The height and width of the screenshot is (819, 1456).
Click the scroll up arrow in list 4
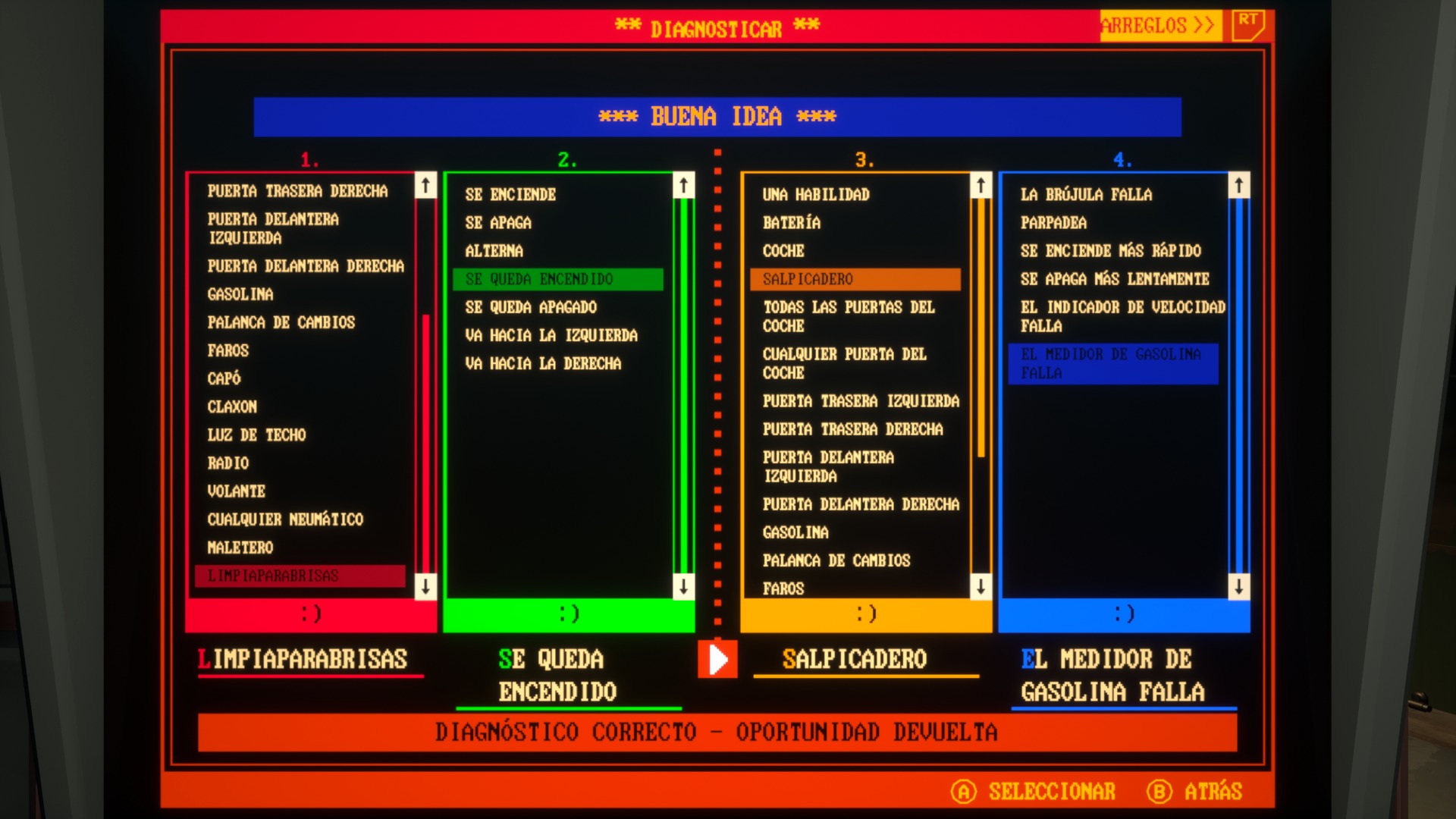(1238, 185)
